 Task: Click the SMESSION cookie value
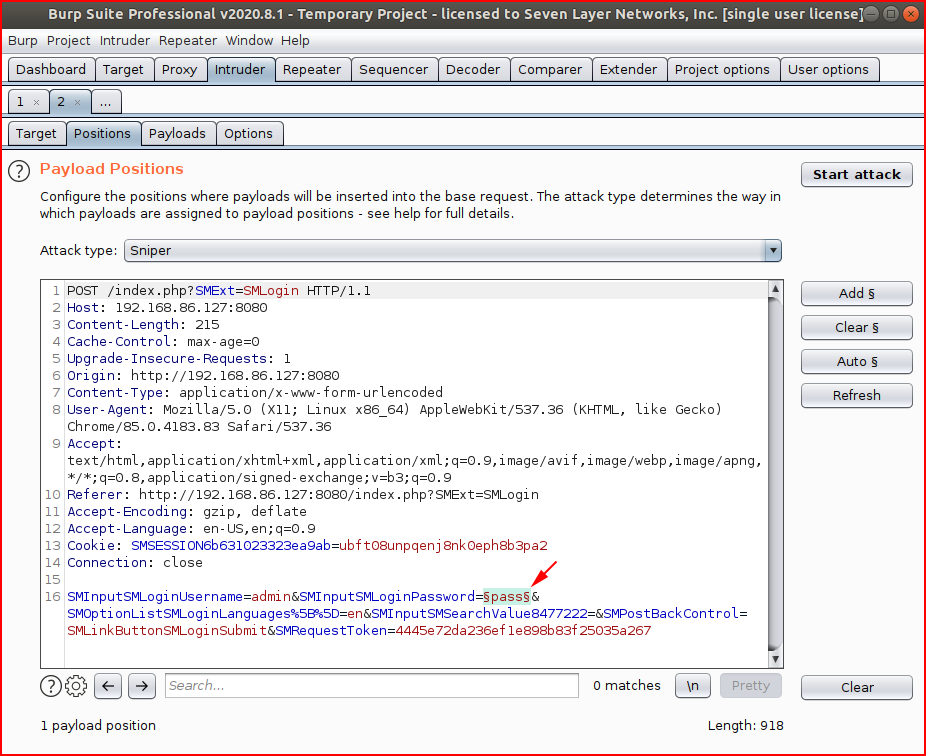tap(444, 546)
